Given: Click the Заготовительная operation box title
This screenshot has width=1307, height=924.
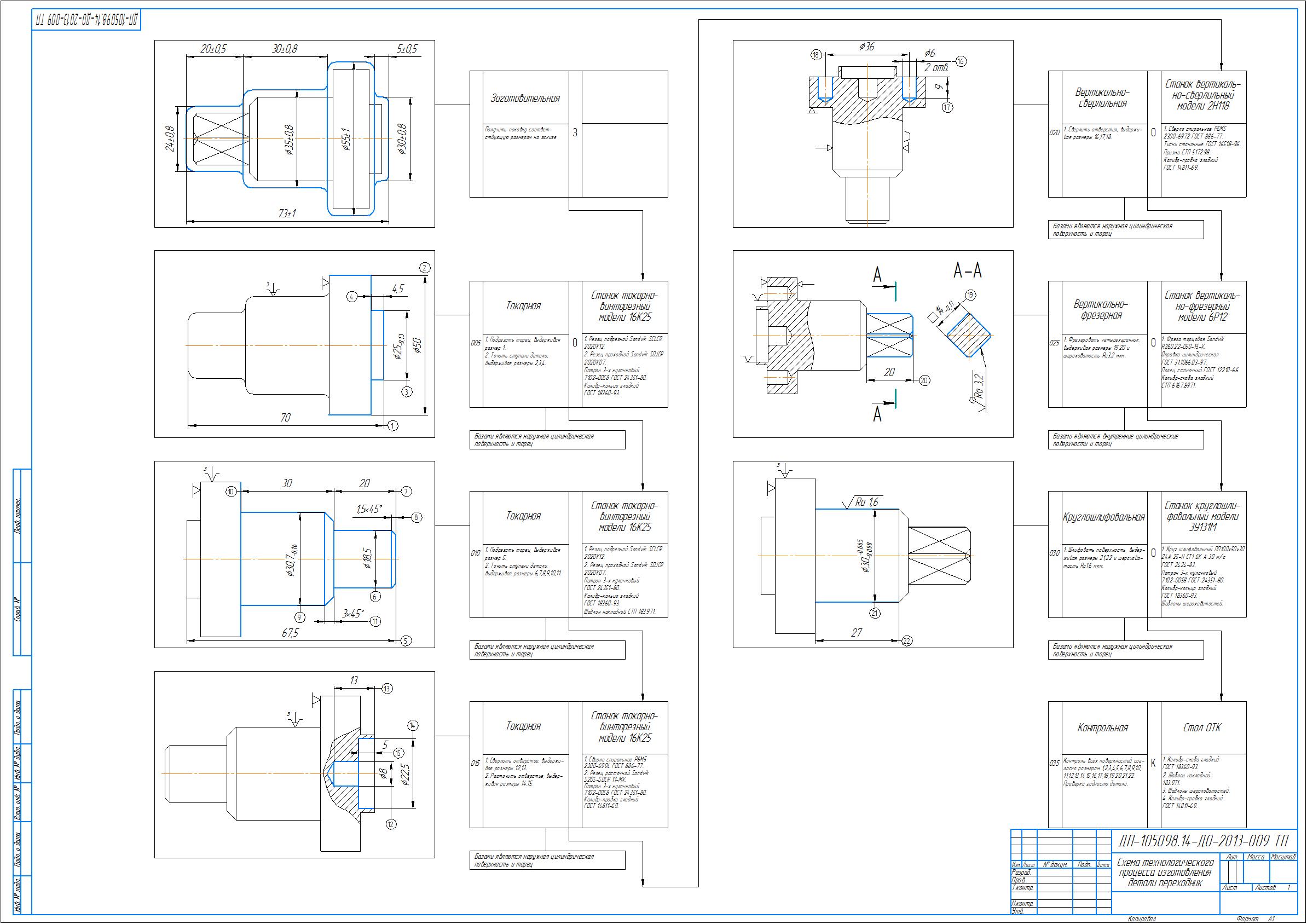Looking at the screenshot, I should click(525, 99).
